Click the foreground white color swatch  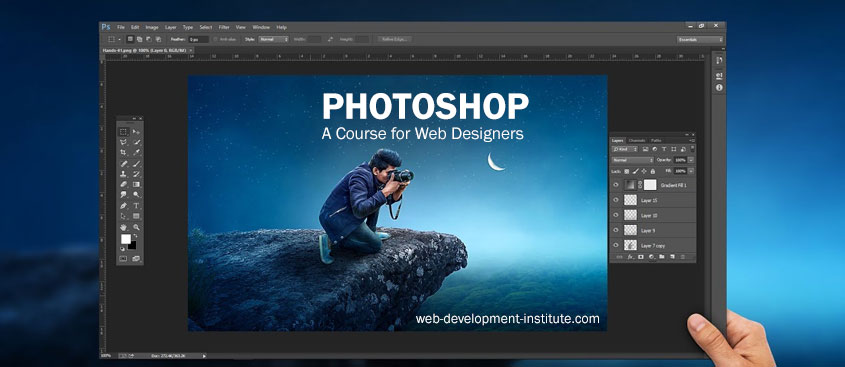[x=126, y=238]
